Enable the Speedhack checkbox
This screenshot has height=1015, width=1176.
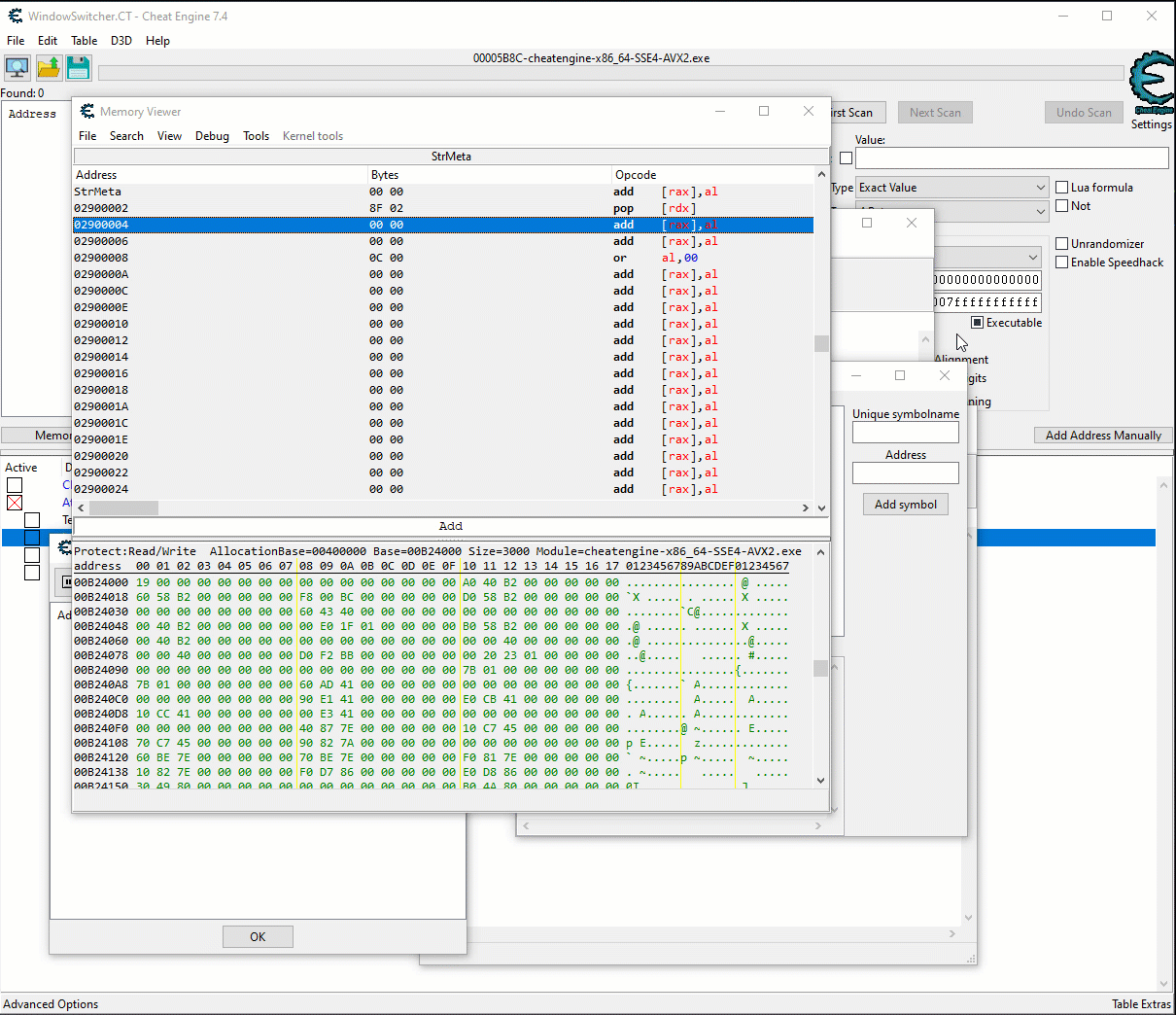click(x=1062, y=262)
